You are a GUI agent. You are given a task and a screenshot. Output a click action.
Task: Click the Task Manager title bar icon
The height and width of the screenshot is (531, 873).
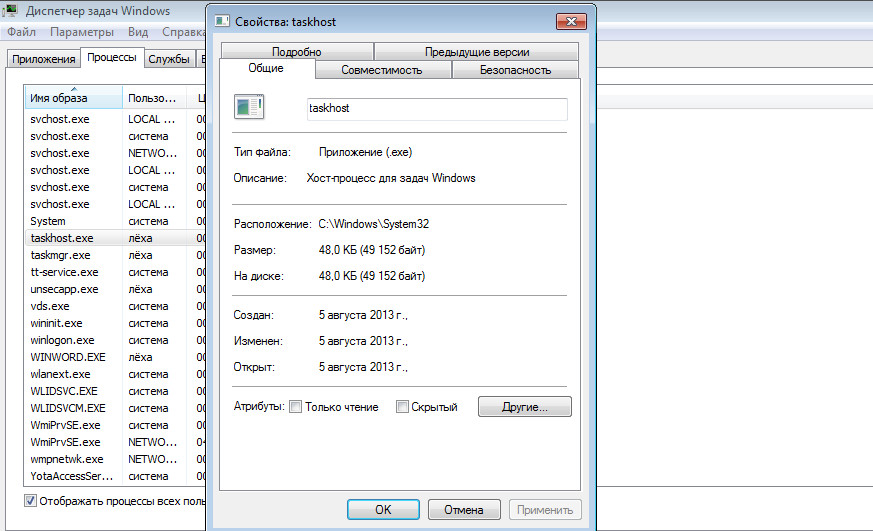point(11,11)
